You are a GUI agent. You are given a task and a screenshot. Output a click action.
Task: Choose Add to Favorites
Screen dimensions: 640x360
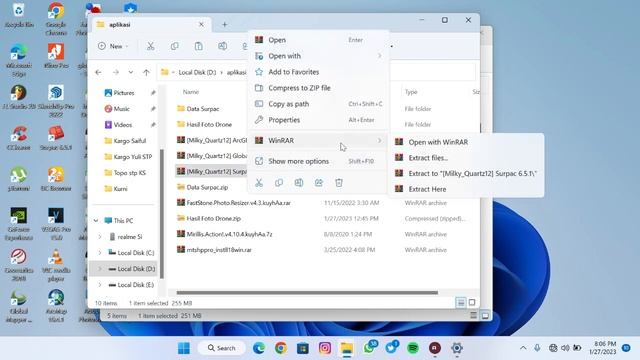click(x=318, y=72)
